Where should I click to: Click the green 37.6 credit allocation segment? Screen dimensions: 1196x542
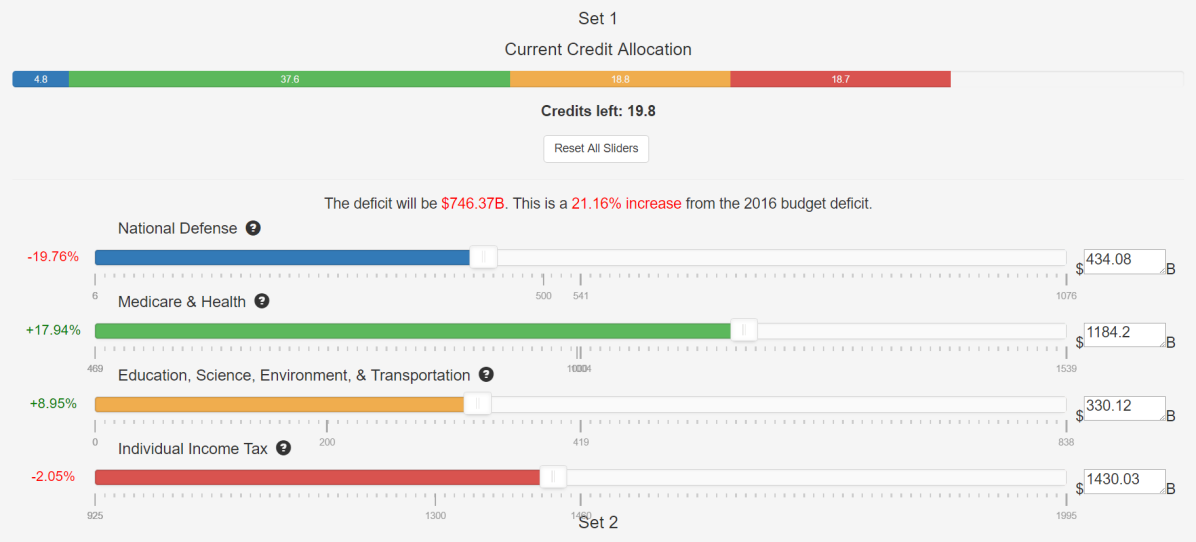coord(289,79)
